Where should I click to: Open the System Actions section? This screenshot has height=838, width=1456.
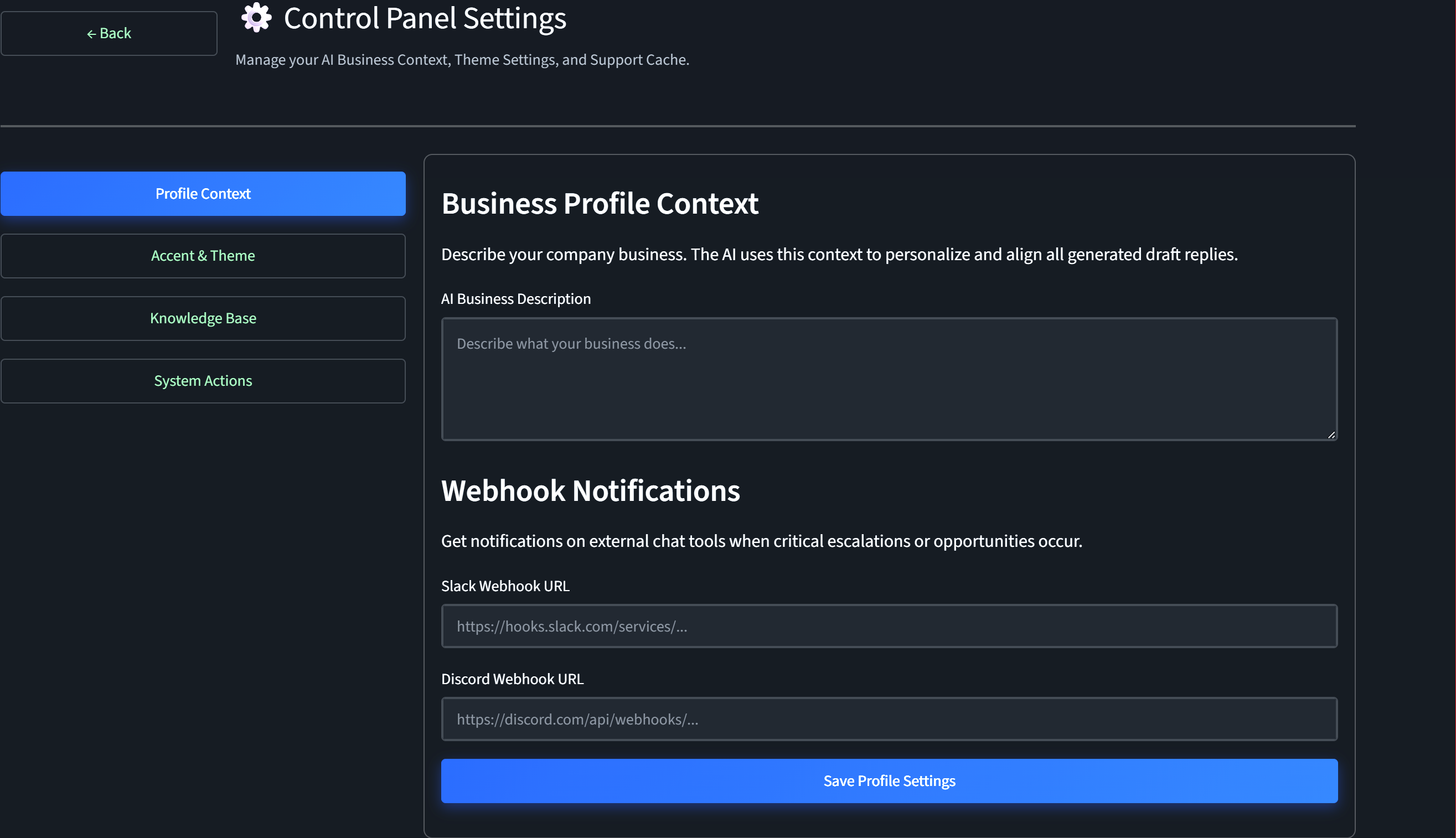coord(203,381)
